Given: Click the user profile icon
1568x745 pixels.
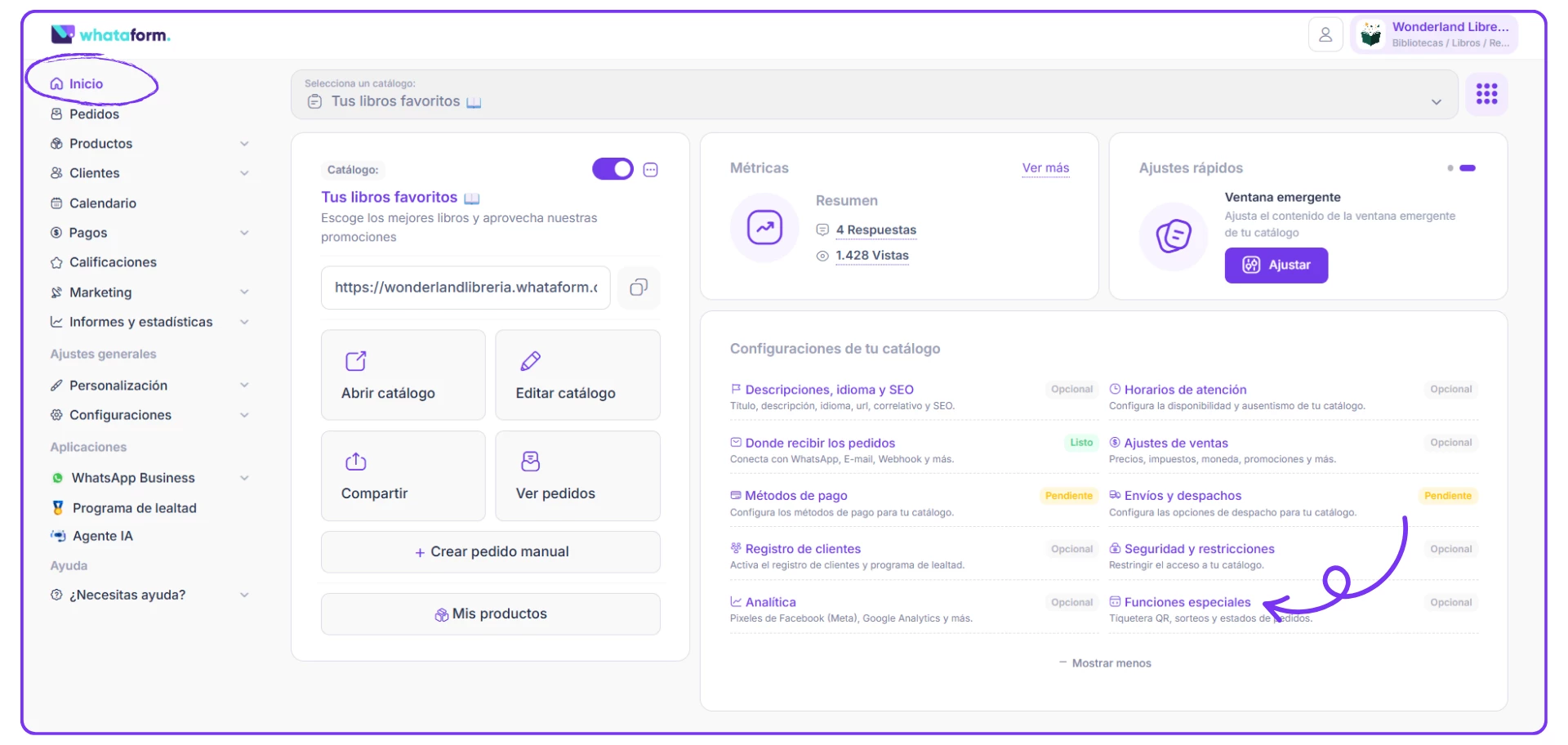Looking at the screenshot, I should coord(1325,35).
